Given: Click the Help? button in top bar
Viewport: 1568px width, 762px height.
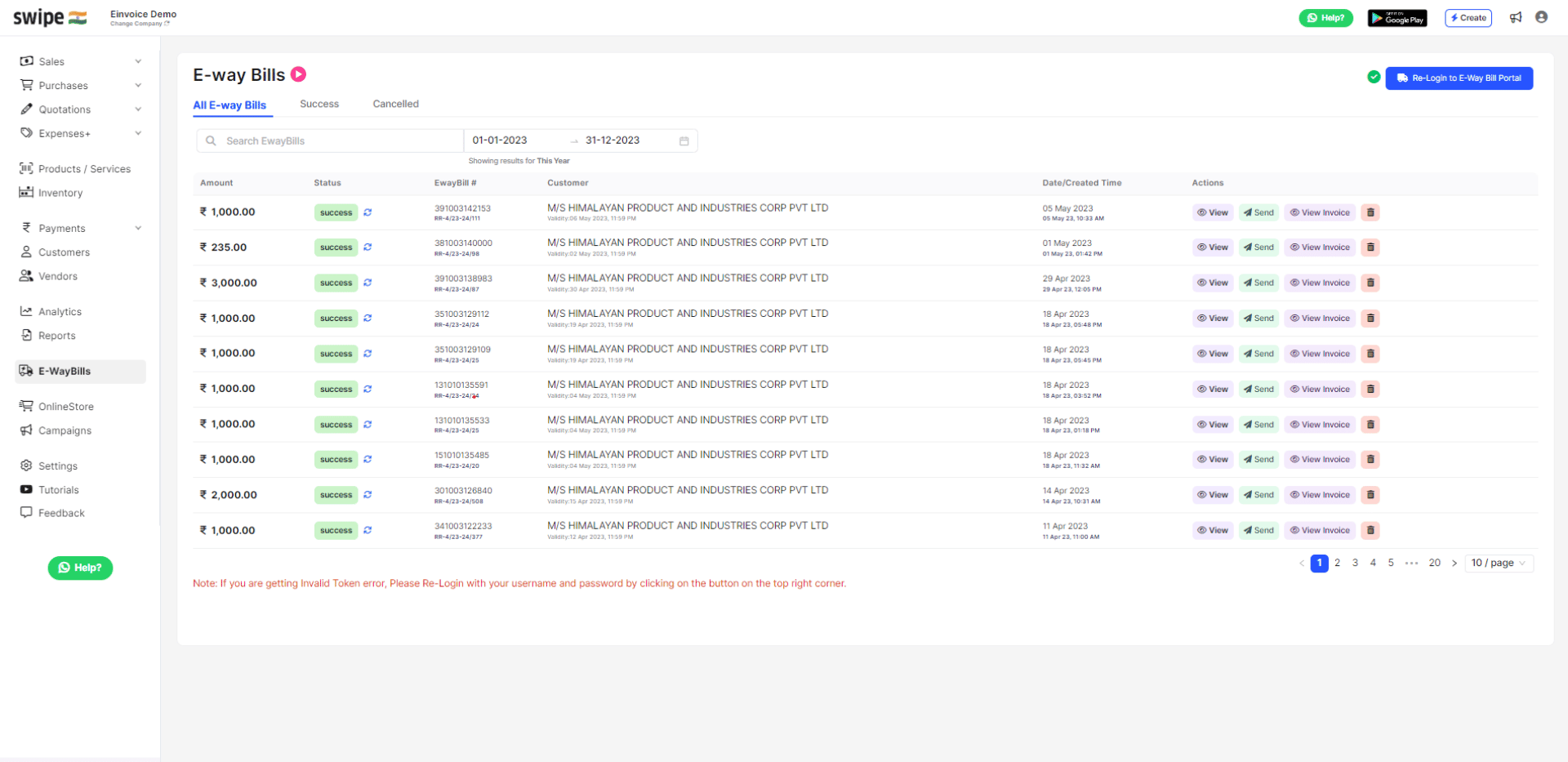Looking at the screenshot, I should 1325,18.
